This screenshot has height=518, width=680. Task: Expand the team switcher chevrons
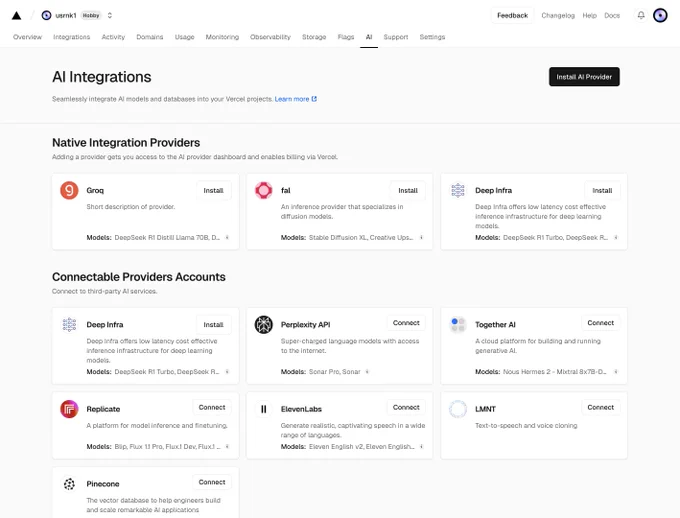[x=110, y=16]
